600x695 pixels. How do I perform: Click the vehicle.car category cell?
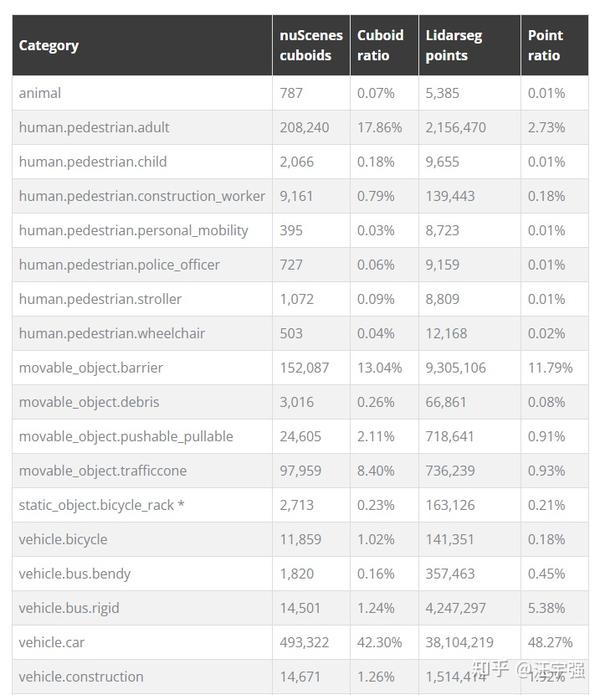142,642
